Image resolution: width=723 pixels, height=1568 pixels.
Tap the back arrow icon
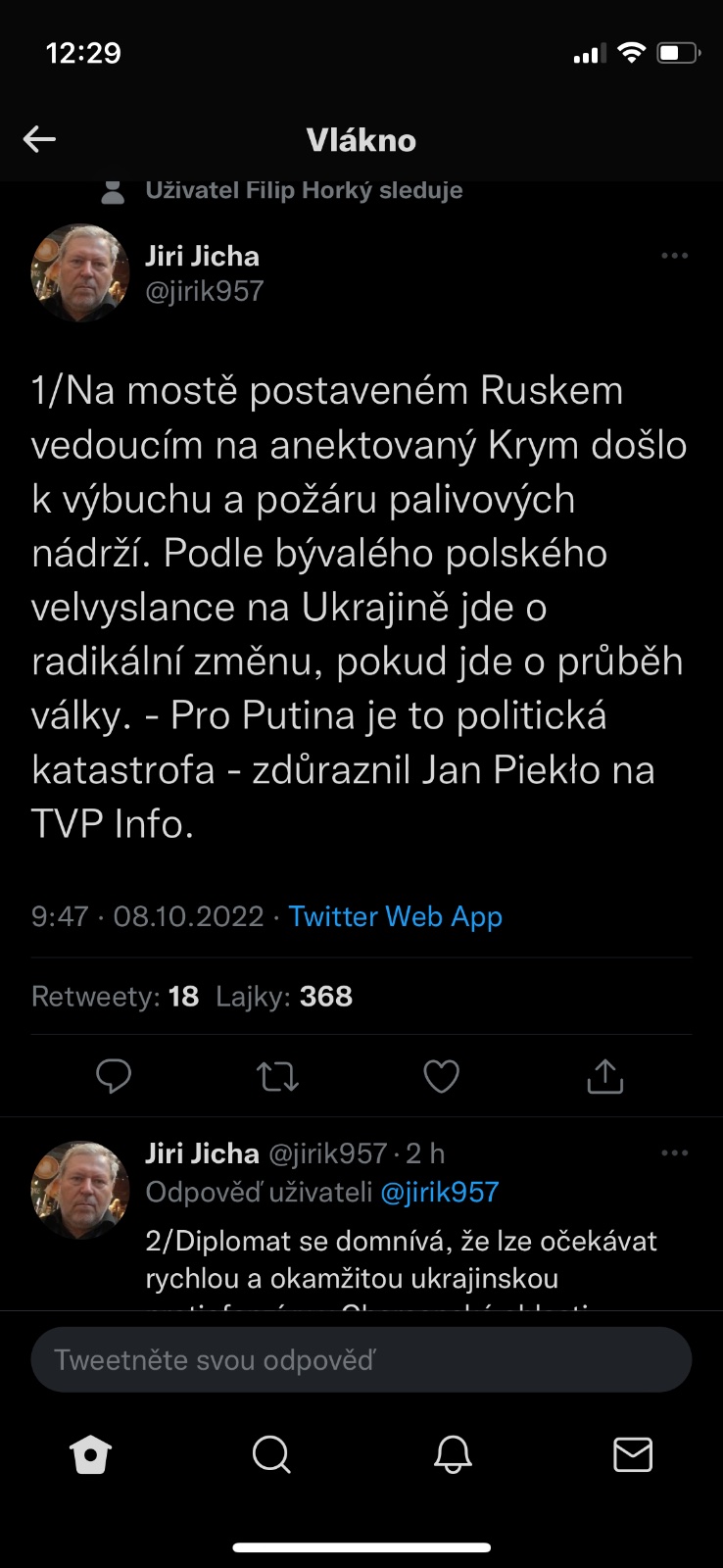[x=39, y=139]
